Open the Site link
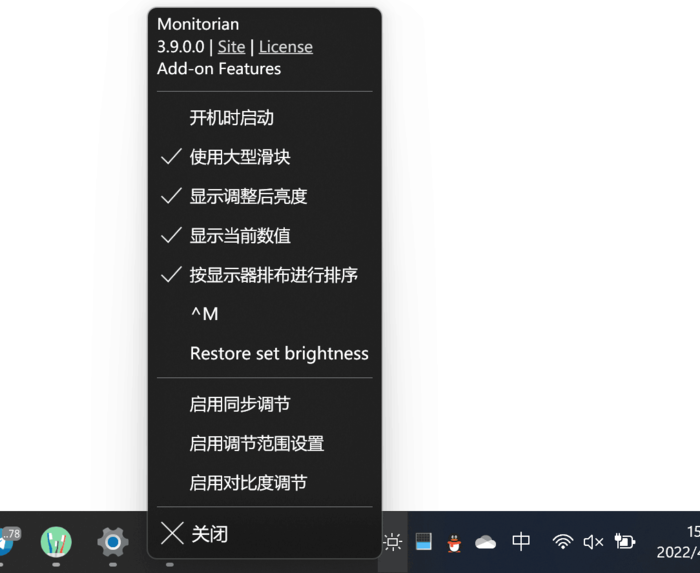The height and width of the screenshot is (573, 700). point(231,47)
